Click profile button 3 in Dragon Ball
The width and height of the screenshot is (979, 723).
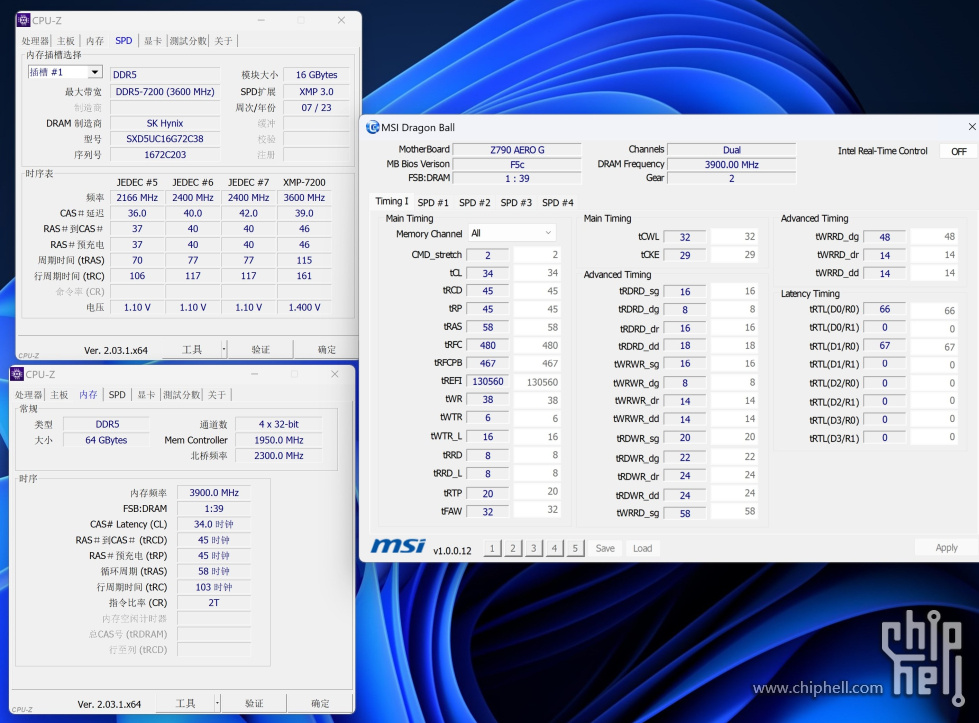pyautogui.click(x=533, y=548)
